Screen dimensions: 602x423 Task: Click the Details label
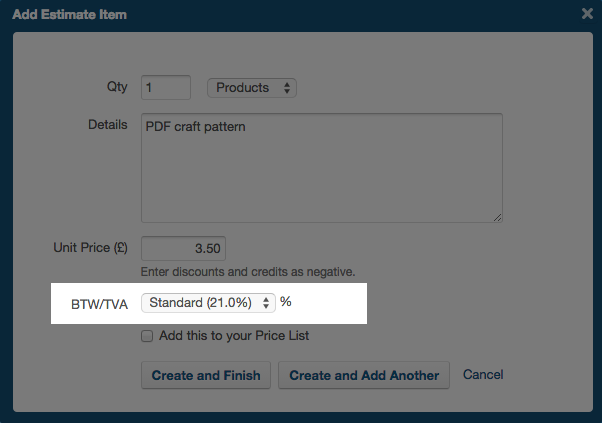tap(108, 125)
